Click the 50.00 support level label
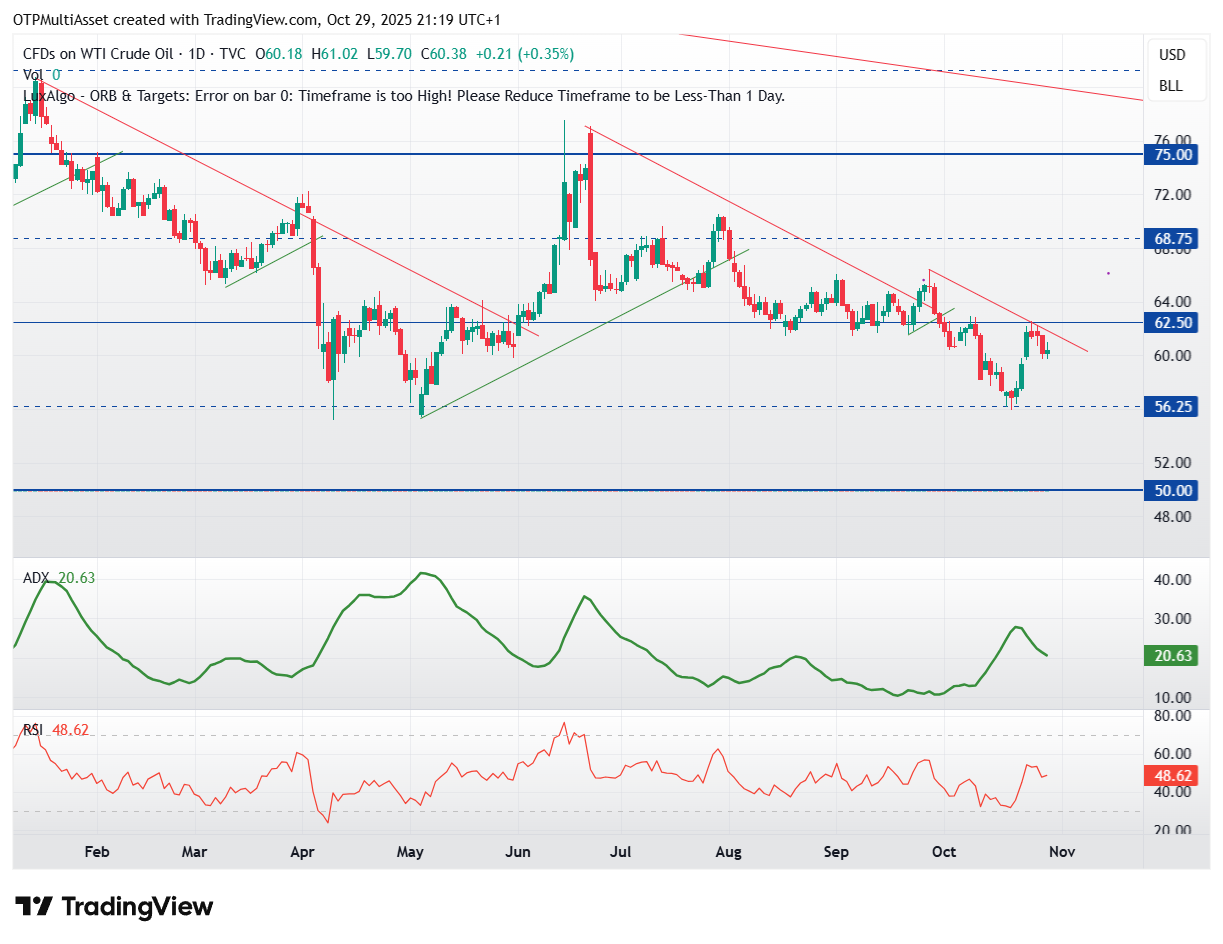Image resolution: width=1223 pixels, height=944 pixels. 1174,490
